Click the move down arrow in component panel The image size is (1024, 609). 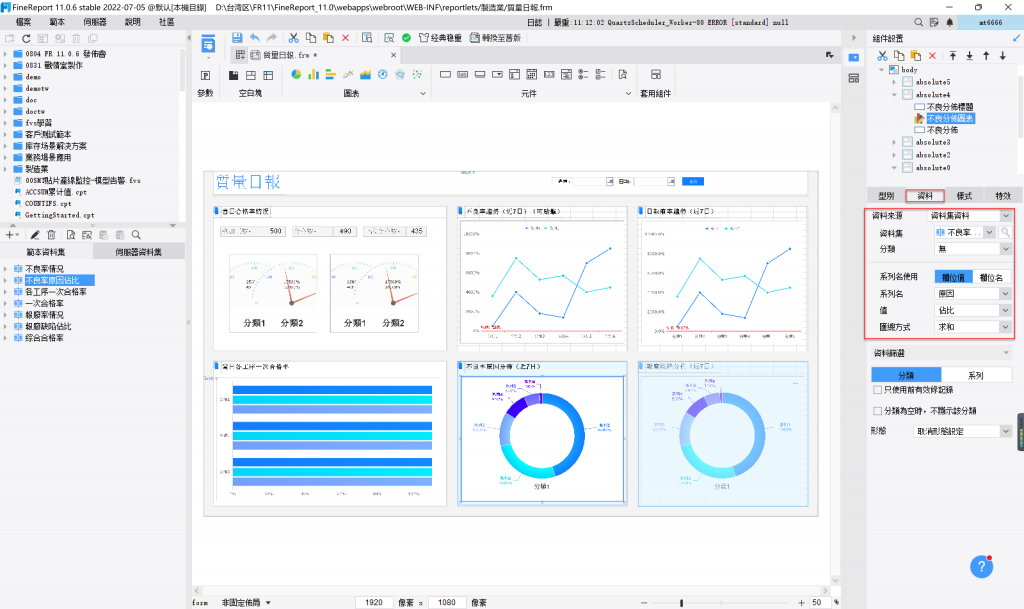(1002, 56)
